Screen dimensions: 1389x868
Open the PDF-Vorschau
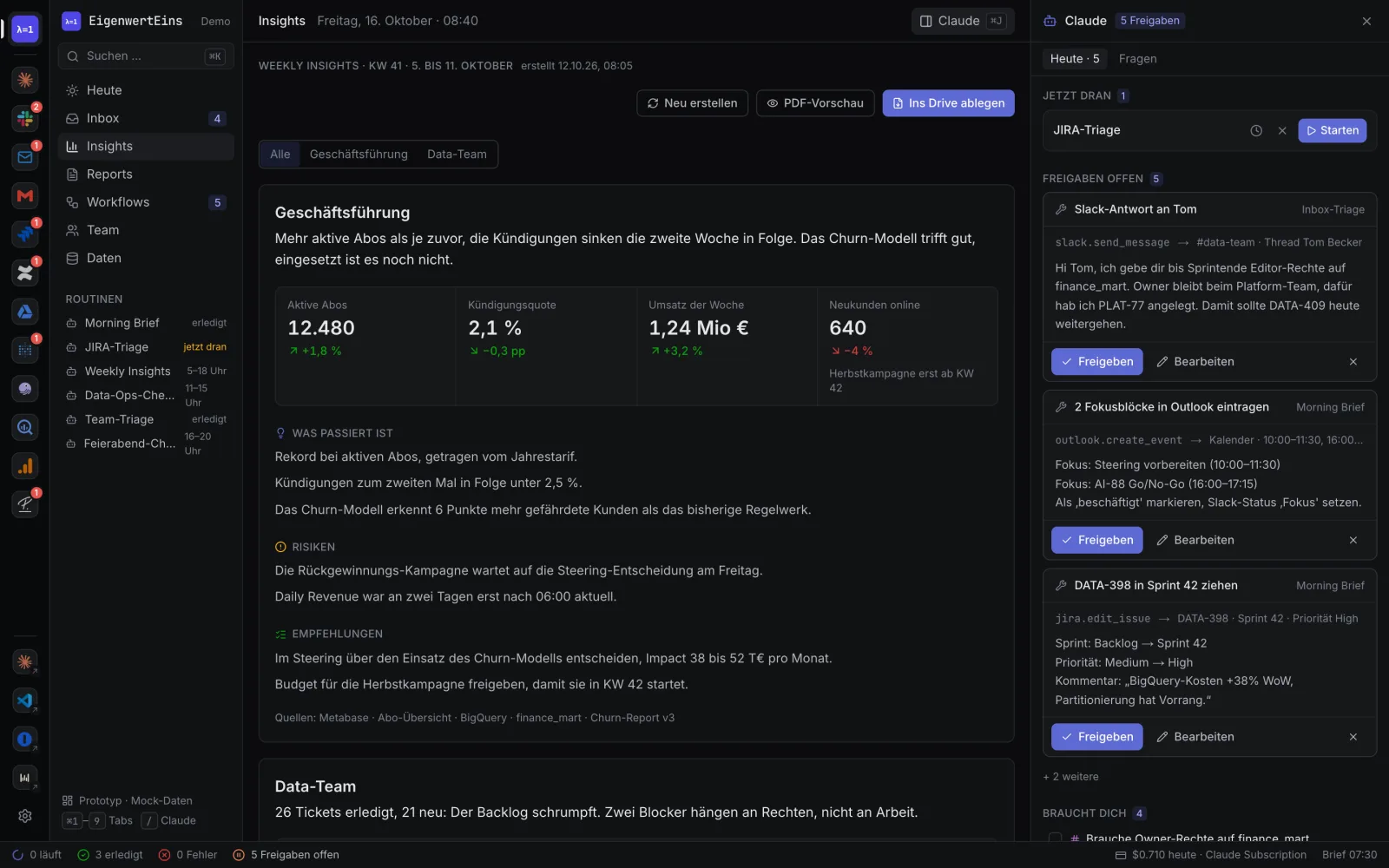(815, 103)
